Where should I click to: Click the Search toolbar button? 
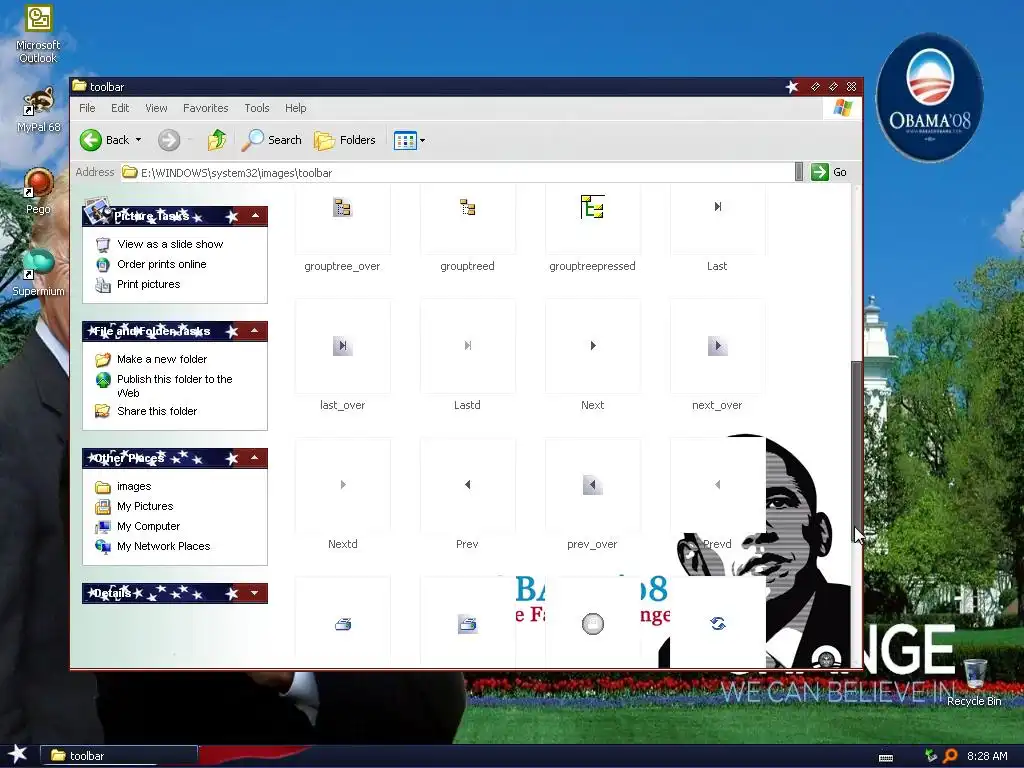[x=272, y=140]
